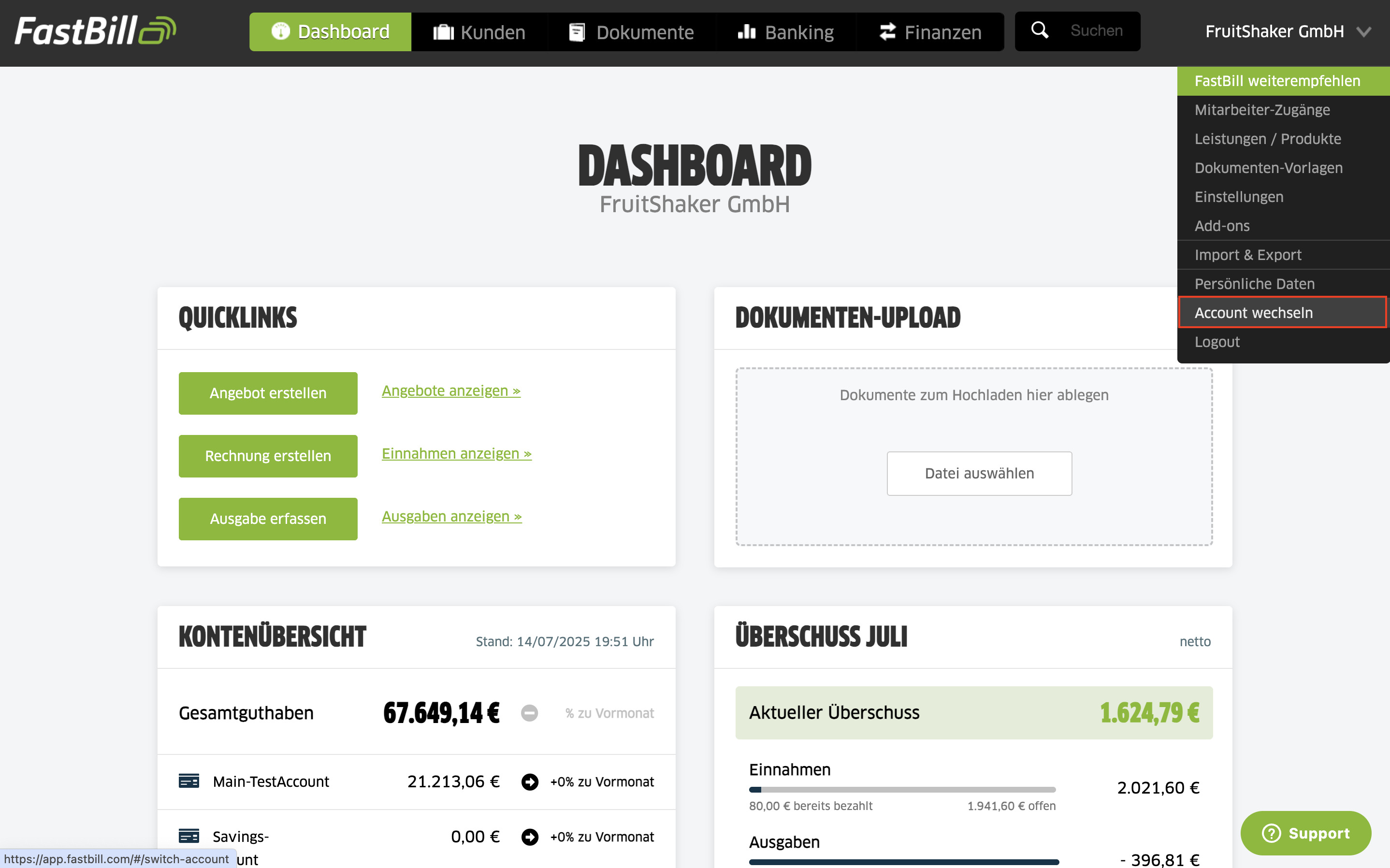Click the Rechnung erstellen button
The height and width of the screenshot is (868, 1390).
[268, 456]
